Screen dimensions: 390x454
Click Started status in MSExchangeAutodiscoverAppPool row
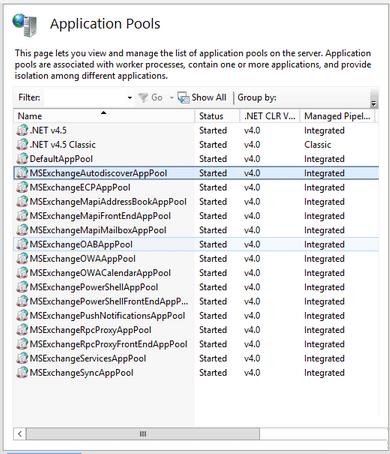point(213,173)
